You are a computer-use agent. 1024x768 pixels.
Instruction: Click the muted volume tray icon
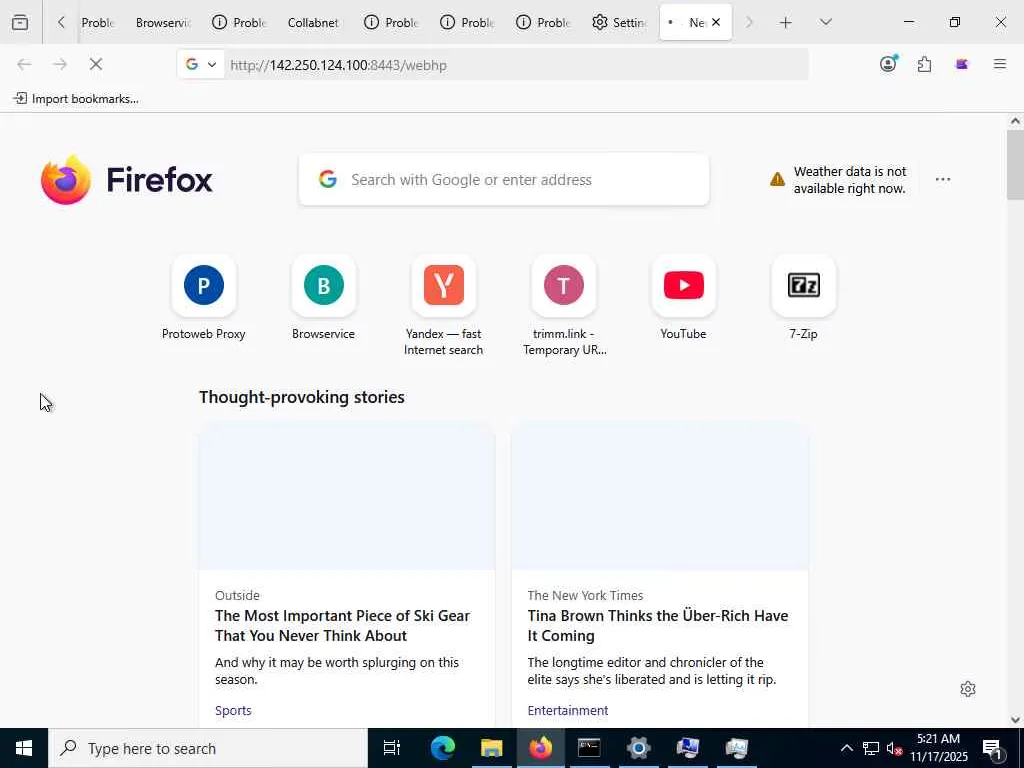point(894,748)
